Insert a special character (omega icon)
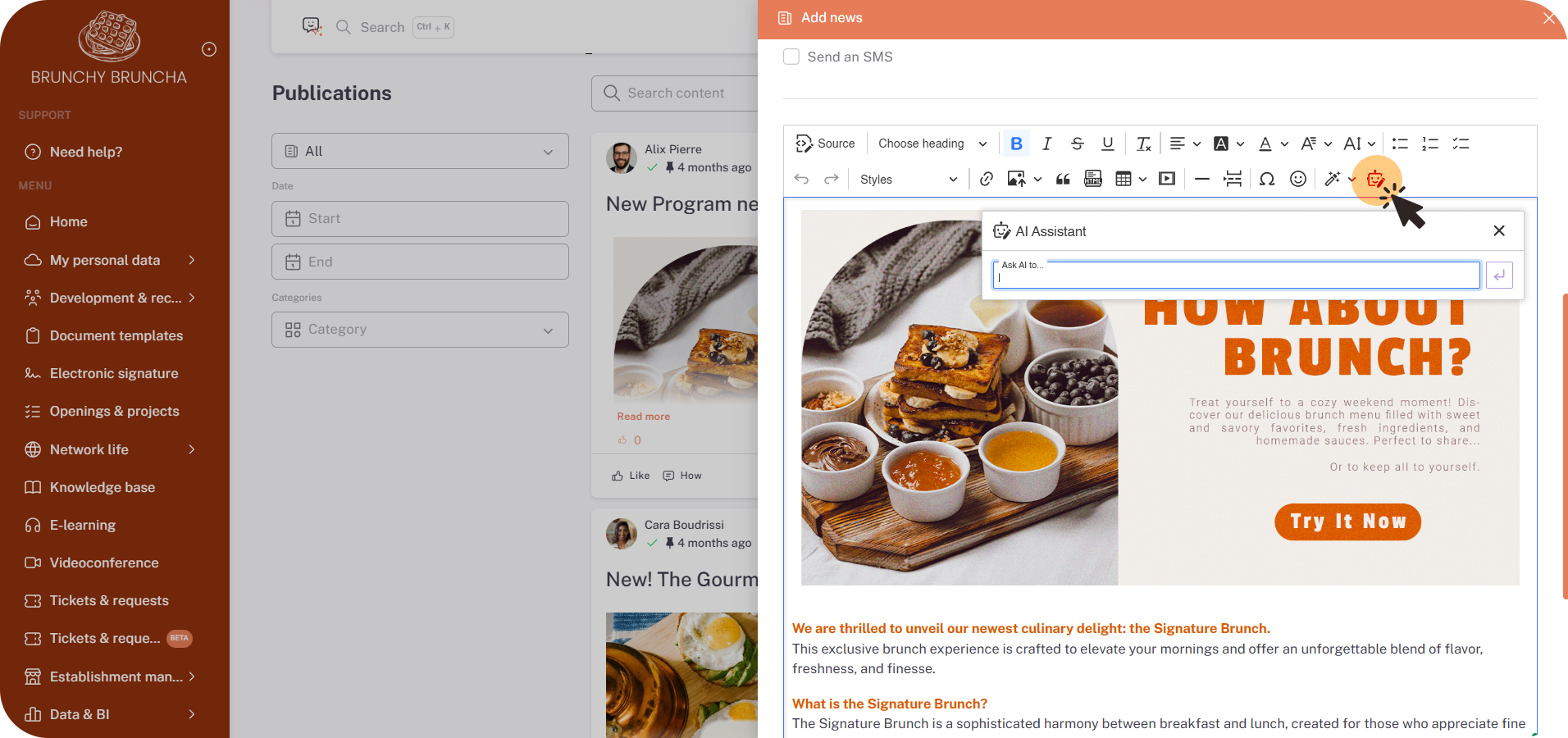1568x738 pixels. 1267,180
